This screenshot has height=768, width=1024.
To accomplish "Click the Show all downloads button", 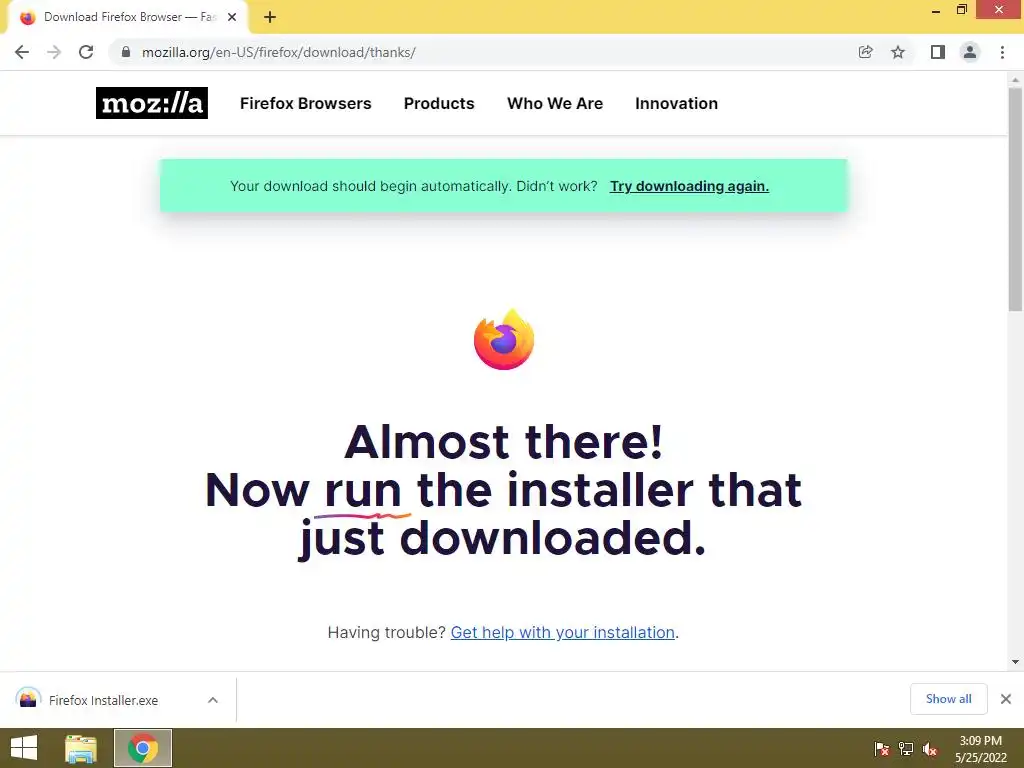I will tap(948, 699).
